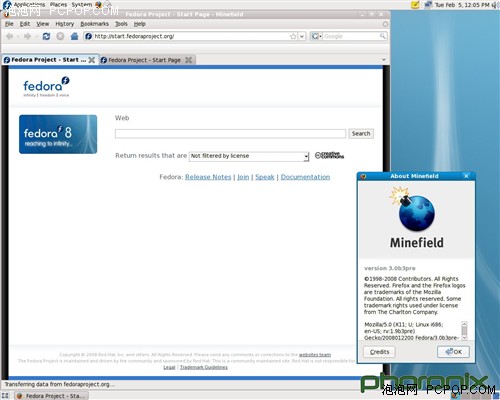This screenshot has width=500, height=400.
Task: Go to the Home page icon
Action: [74, 36]
